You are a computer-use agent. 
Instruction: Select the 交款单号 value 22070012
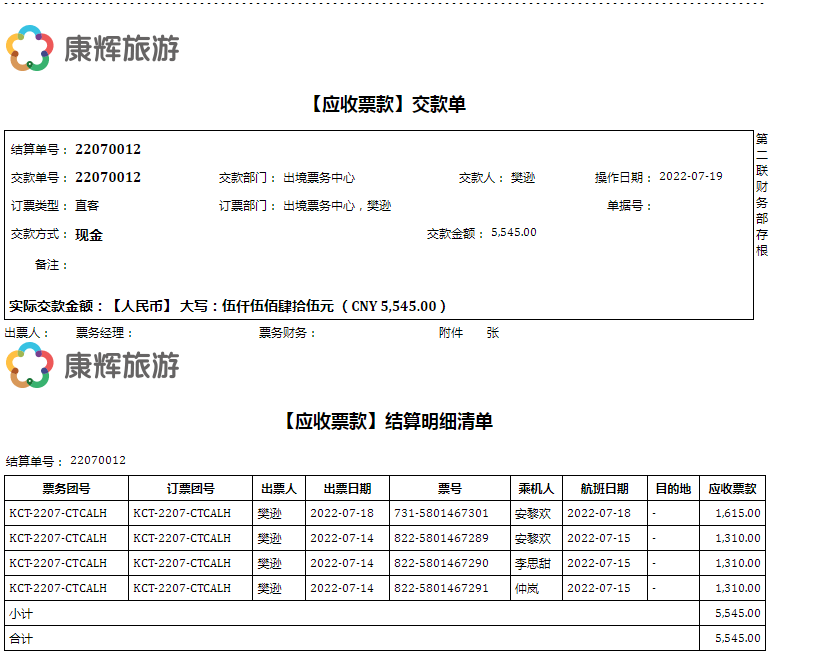click(108, 178)
